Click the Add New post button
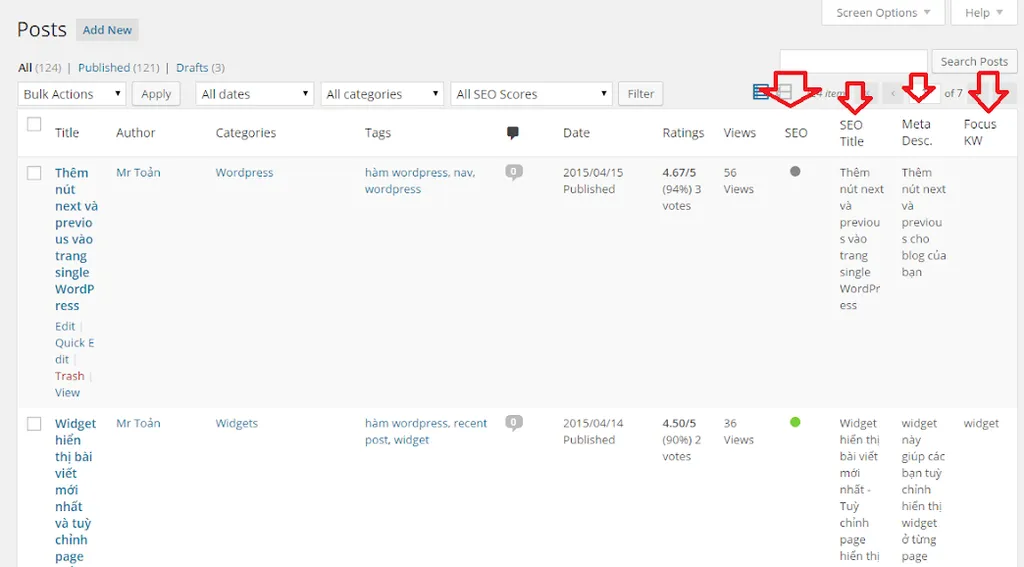The width and height of the screenshot is (1024, 567). click(107, 30)
